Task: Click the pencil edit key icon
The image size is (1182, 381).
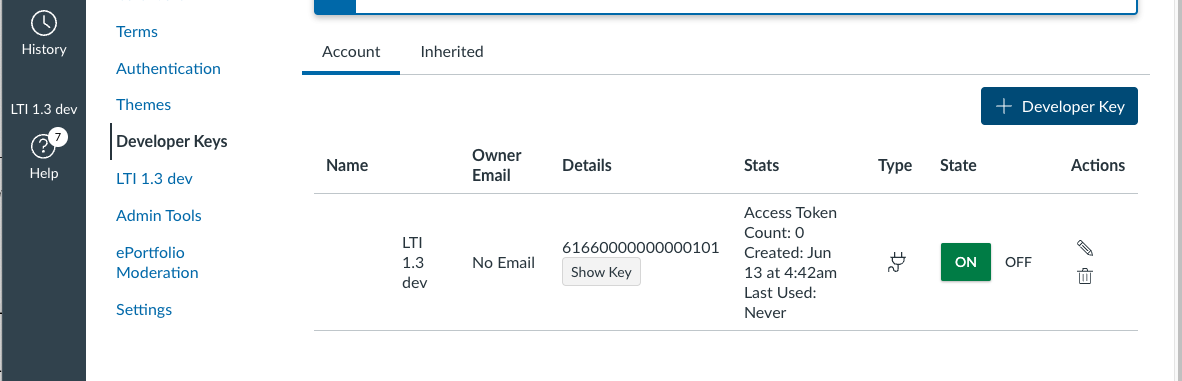Action: click(x=1084, y=248)
